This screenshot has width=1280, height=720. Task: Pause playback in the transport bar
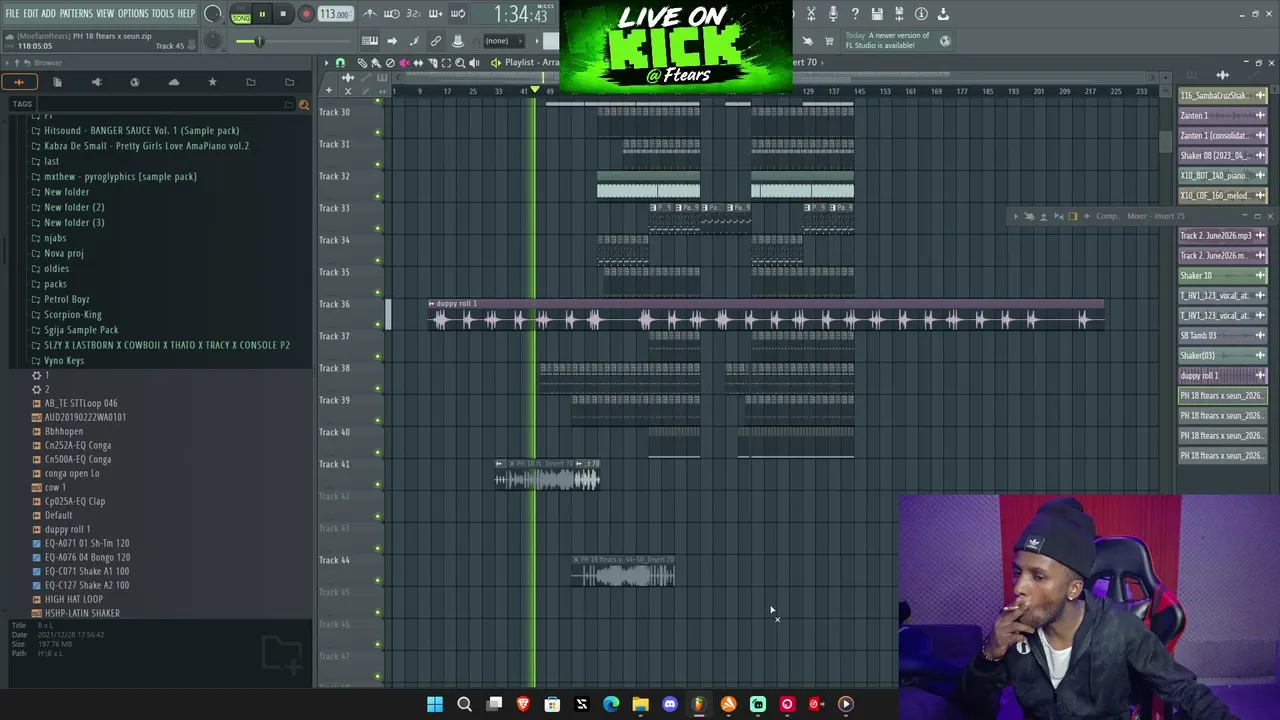click(x=262, y=14)
